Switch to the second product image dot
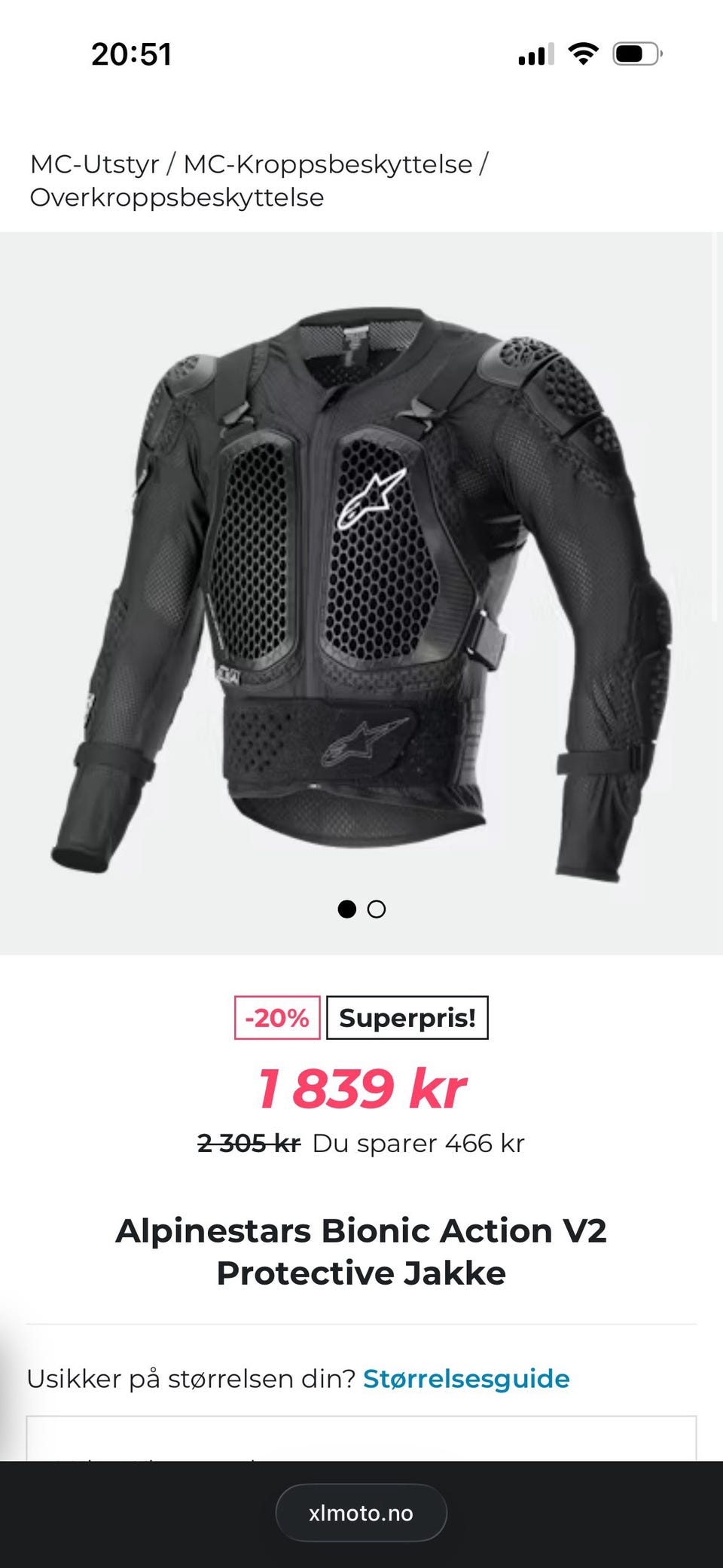The width and height of the screenshot is (723, 1568). tap(377, 909)
